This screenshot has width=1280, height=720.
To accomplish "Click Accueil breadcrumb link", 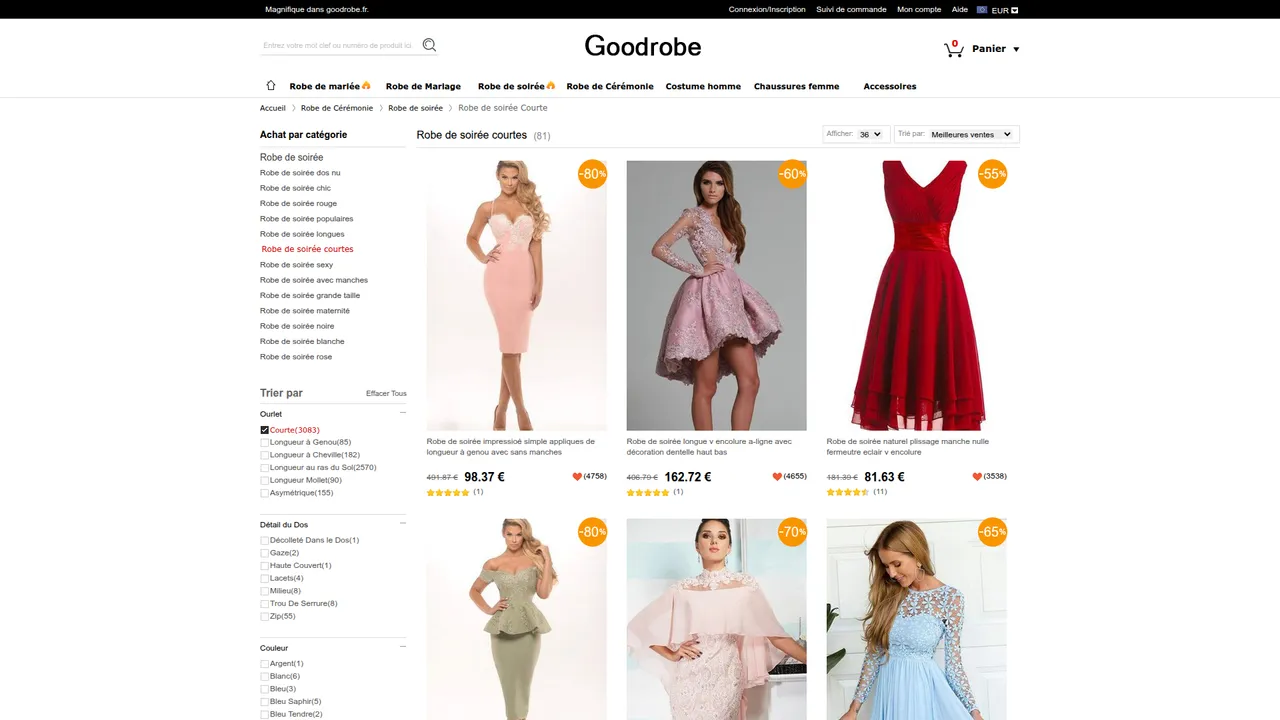I will pyautogui.click(x=273, y=108).
